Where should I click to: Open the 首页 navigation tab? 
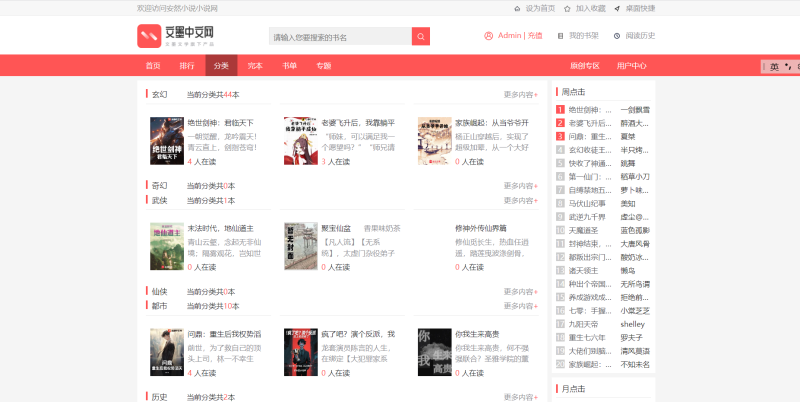[x=153, y=66]
